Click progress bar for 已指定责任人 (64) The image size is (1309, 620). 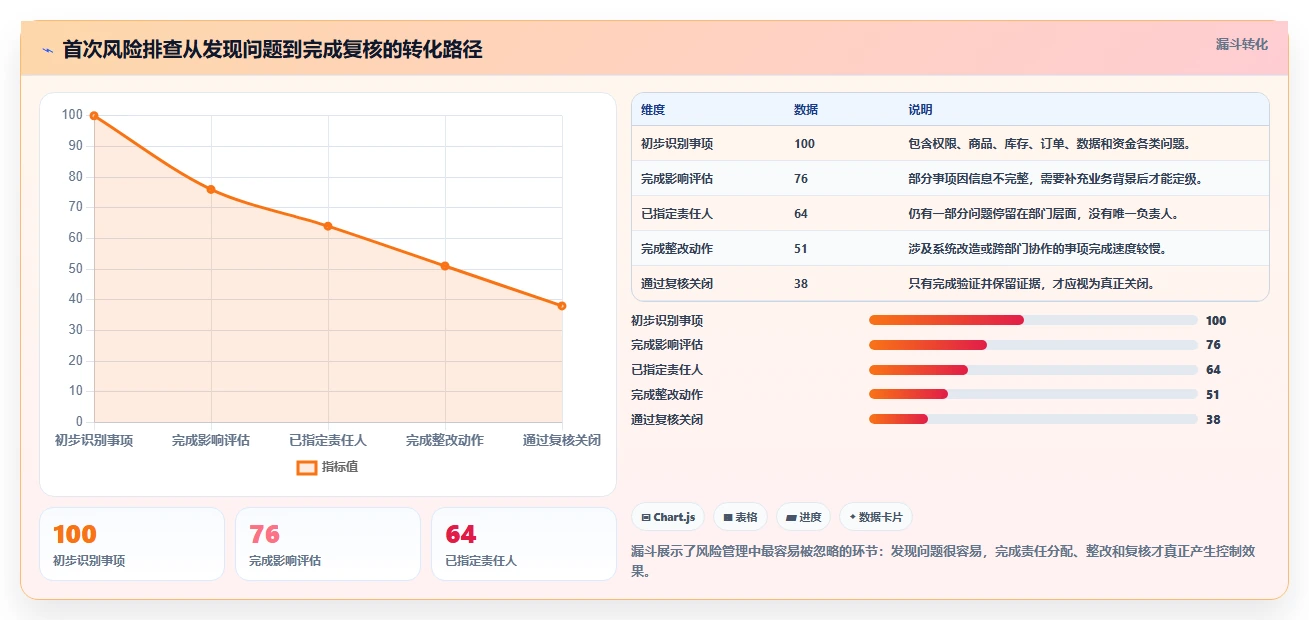1033,370
